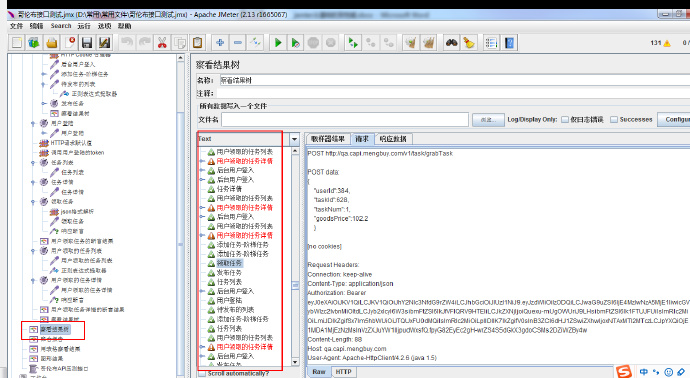Start the test with the green play icon
This screenshot has width=690, height=378.
(x=278, y=43)
